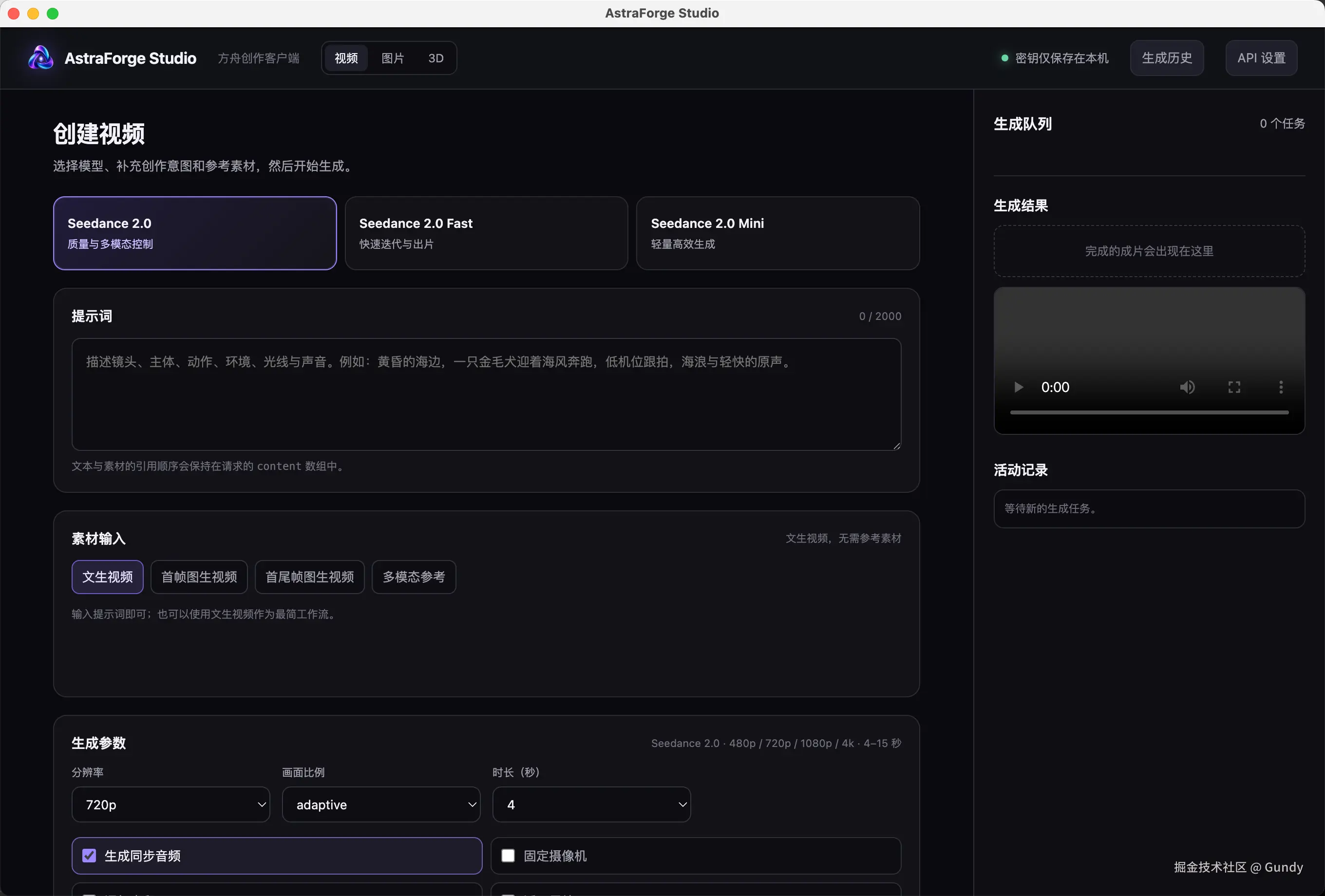The width and height of the screenshot is (1325, 896).
Task: Switch to the 图片 tab
Action: point(393,58)
